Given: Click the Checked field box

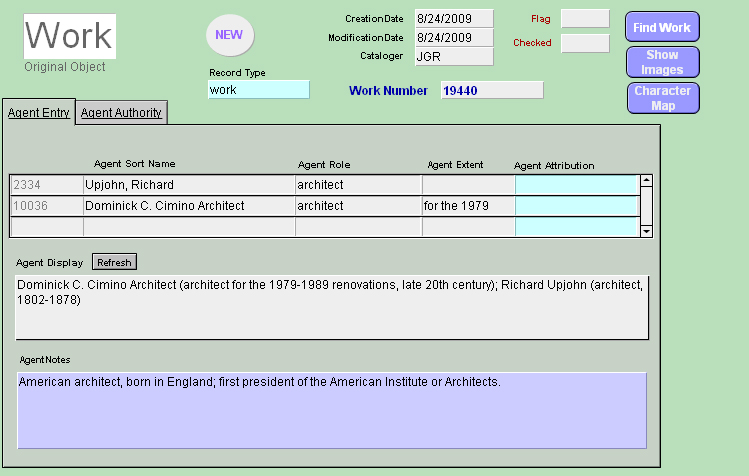Looking at the screenshot, I should click(x=584, y=43).
